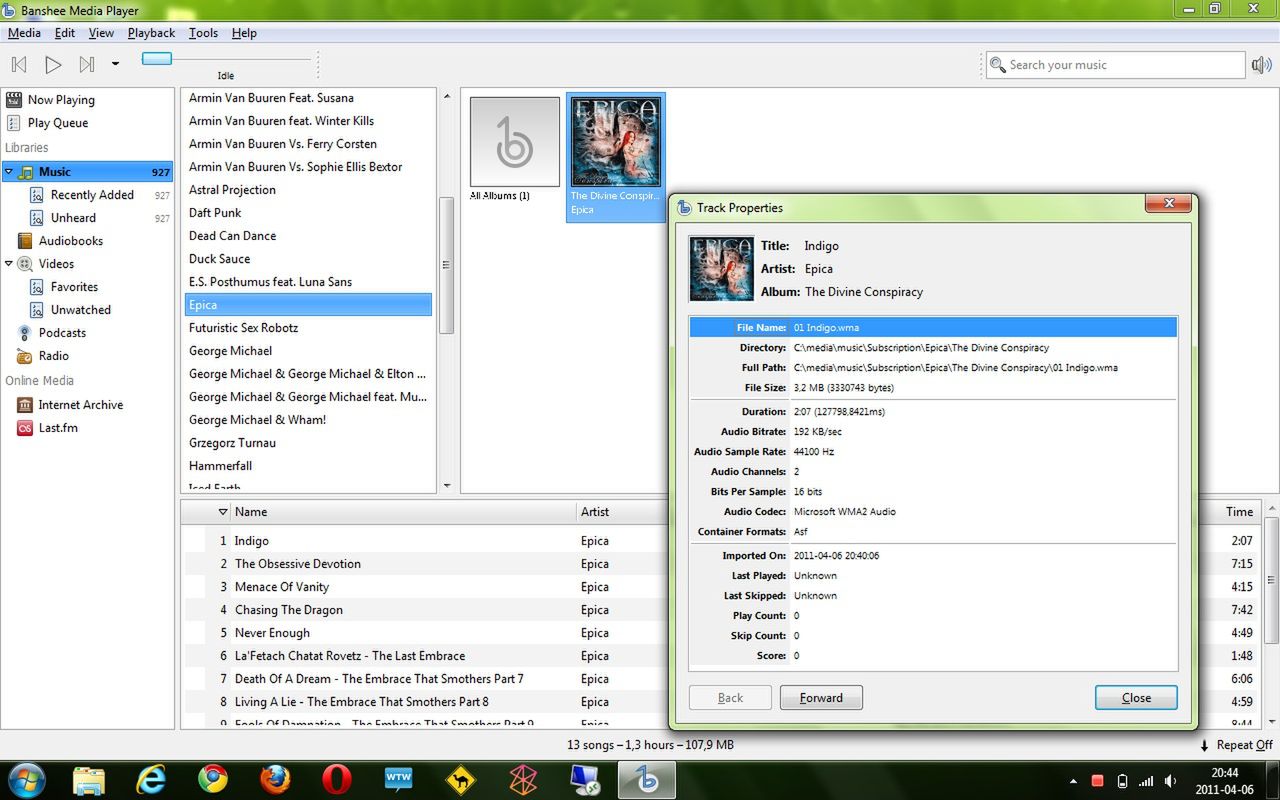Open Firefox from taskbar

tap(275, 780)
